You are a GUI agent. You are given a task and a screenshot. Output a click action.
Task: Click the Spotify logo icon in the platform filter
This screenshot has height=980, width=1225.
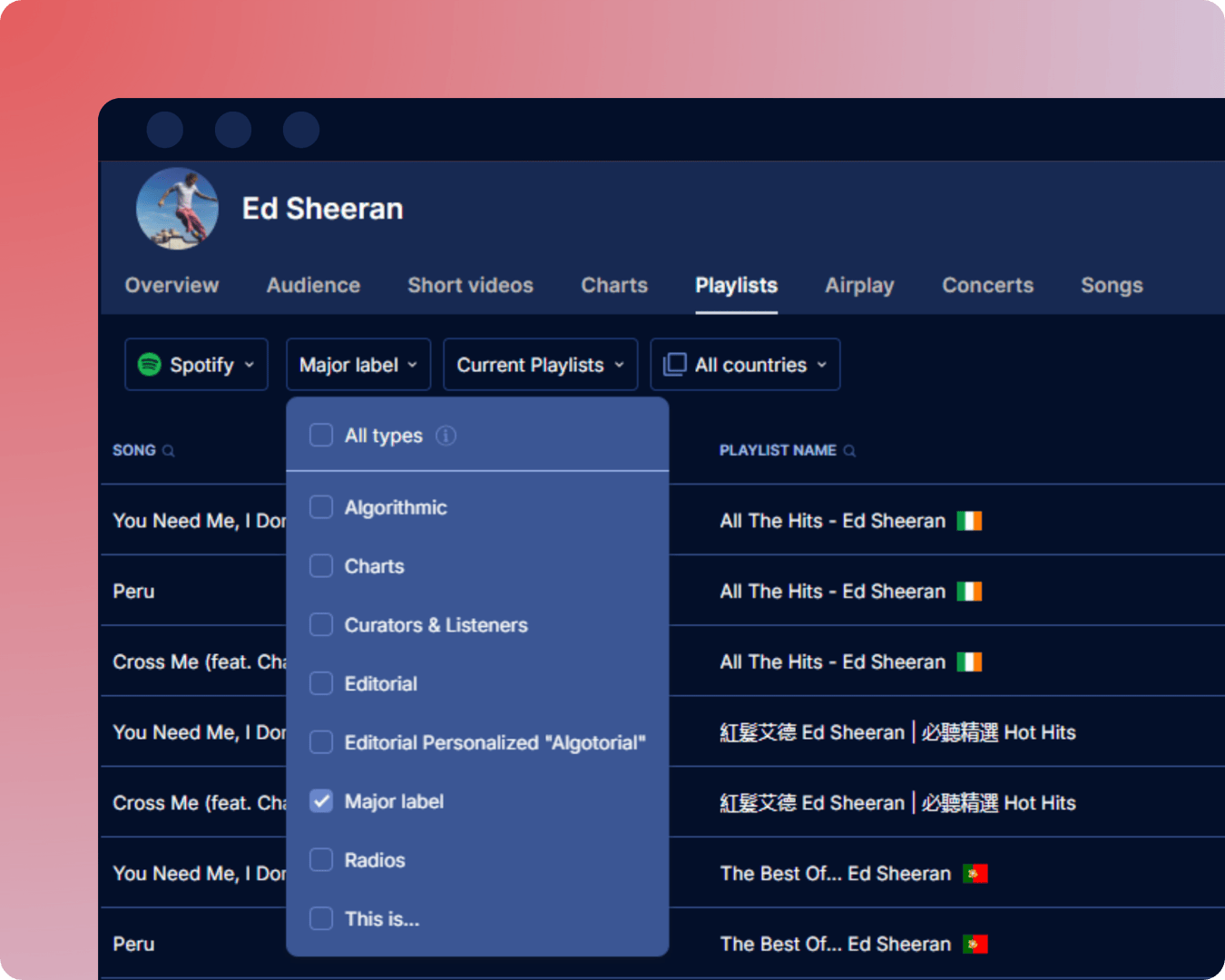(x=149, y=365)
